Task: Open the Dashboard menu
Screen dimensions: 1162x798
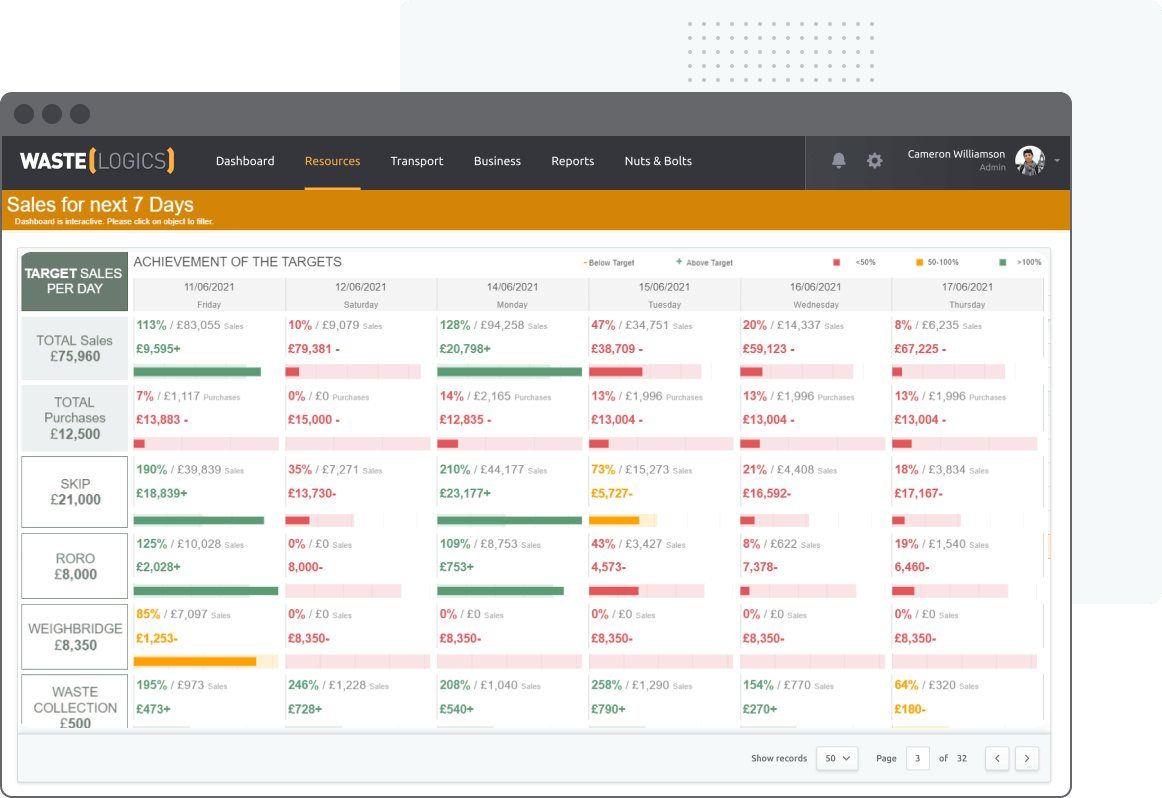Action: coord(245,161)
